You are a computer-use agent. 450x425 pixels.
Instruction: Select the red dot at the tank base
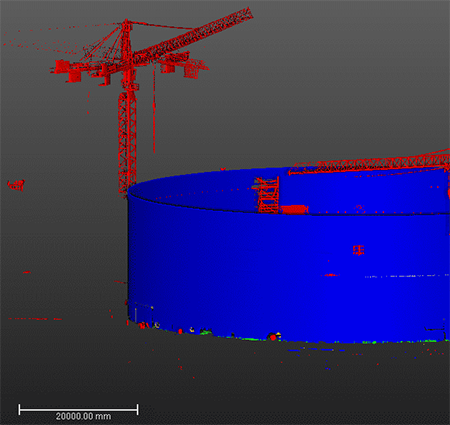tap(273, 337)
